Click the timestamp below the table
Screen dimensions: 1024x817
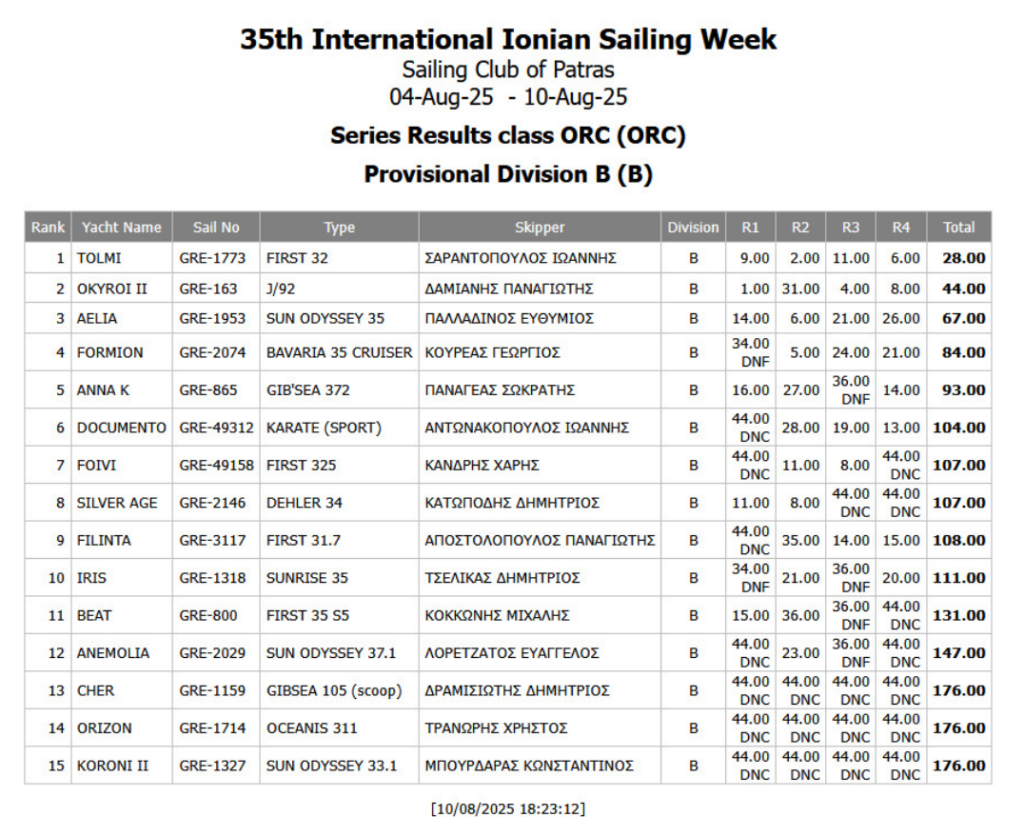pyautogui.click(x=508, y=807)
